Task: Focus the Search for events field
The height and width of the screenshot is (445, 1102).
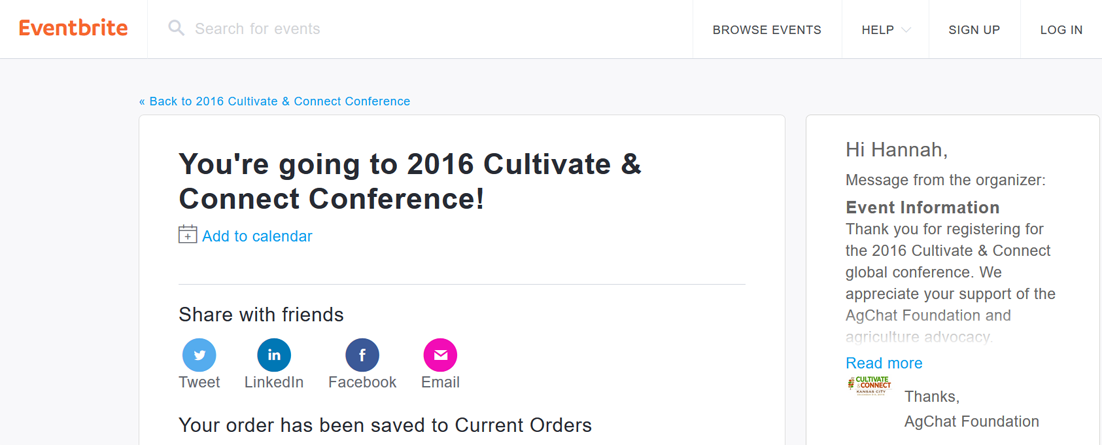Action: tap(420, 29)
